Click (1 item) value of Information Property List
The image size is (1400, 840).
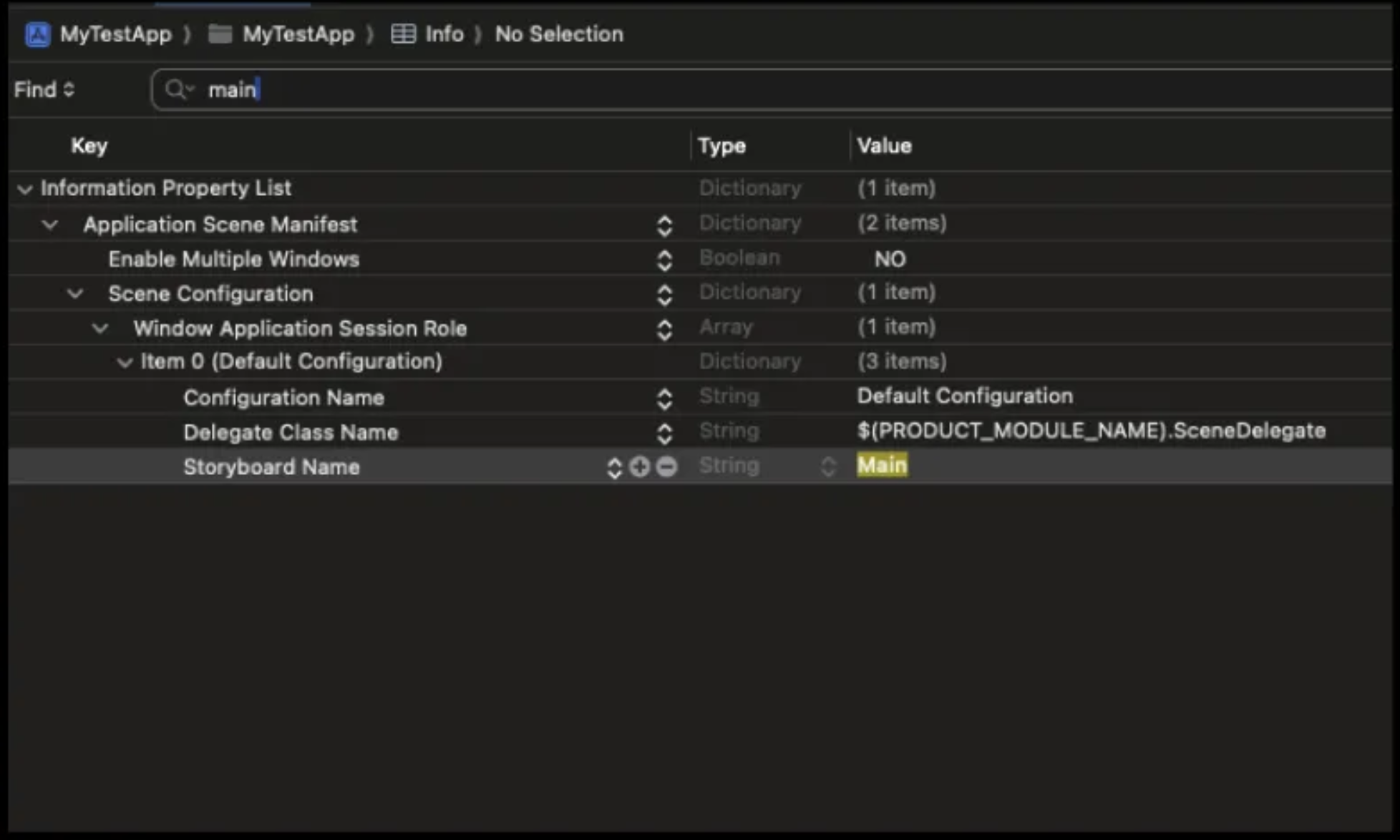[896, 188]
